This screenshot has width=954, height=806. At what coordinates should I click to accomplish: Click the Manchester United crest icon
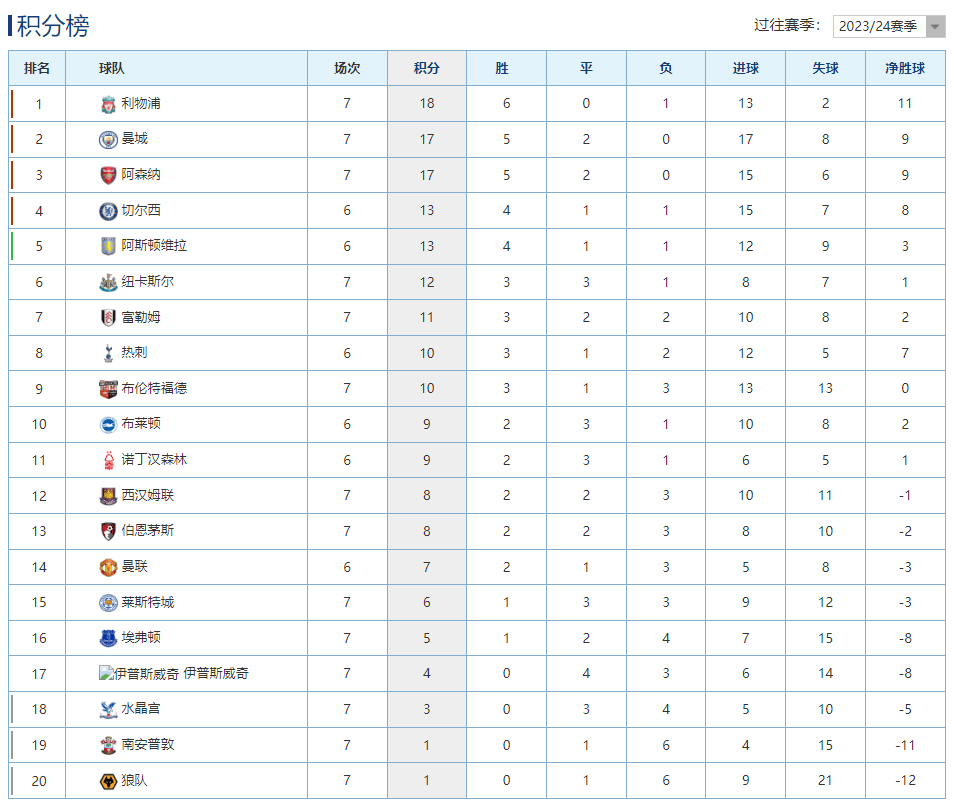click(108, 567)
